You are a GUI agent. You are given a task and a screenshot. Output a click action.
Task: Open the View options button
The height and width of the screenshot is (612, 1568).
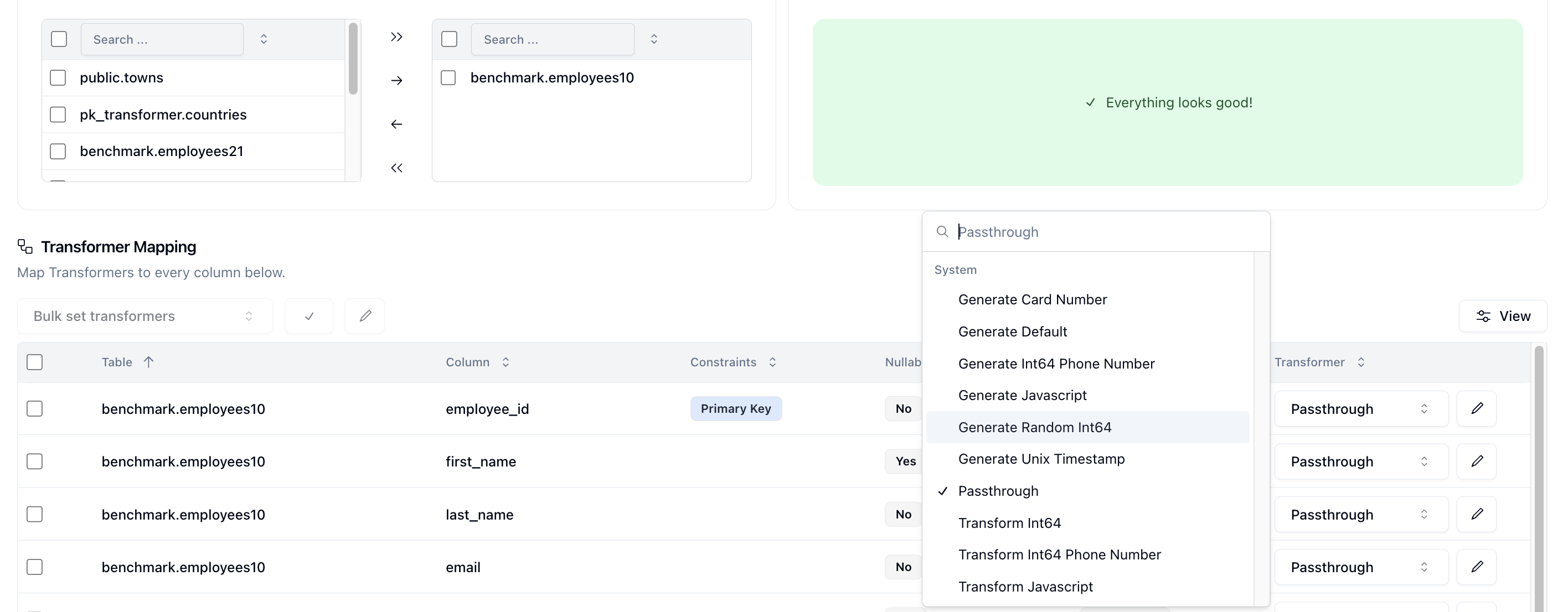coord(1502,316)
